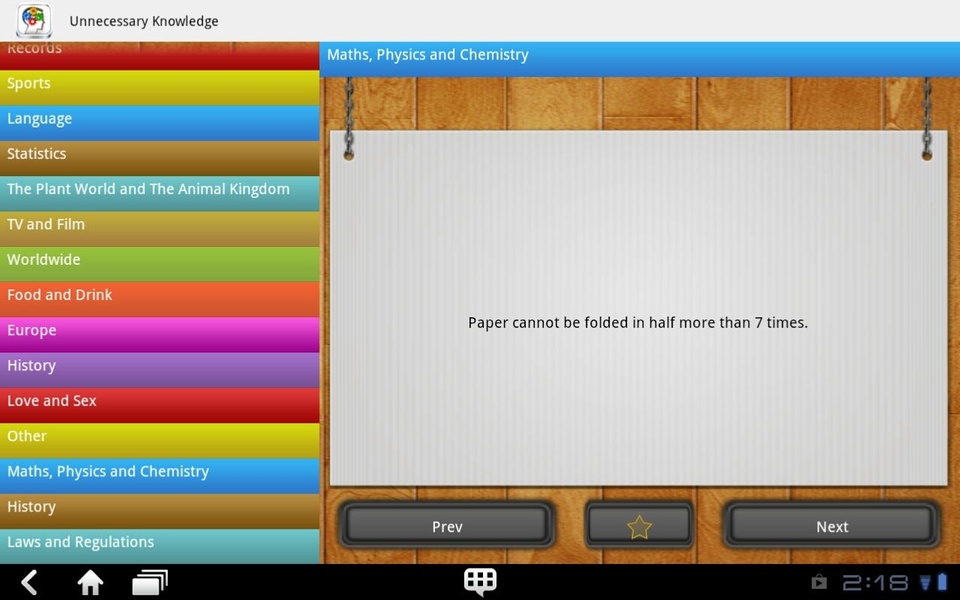Tap the battery status icon
This screenshot has height=600, width=960.
tap(942, 582)
